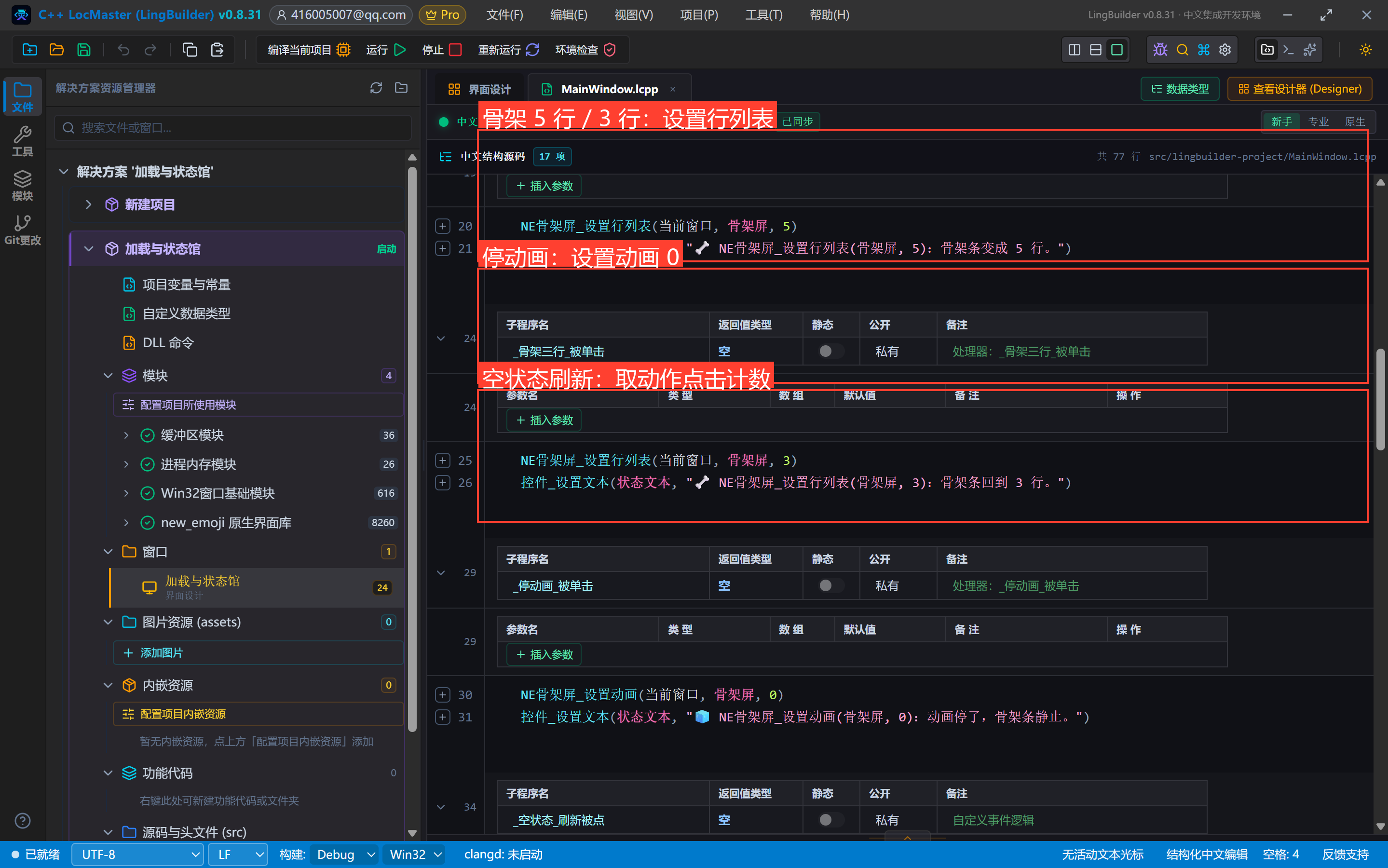This screenshot has width=1388, height=868.
Task: Open the terminal prompt icon
Action: point(1289,50)
